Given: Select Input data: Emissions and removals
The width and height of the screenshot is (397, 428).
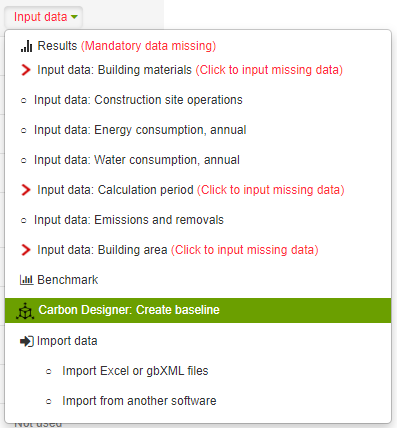Looking at the screenshot, I should (x=129, y=220).
